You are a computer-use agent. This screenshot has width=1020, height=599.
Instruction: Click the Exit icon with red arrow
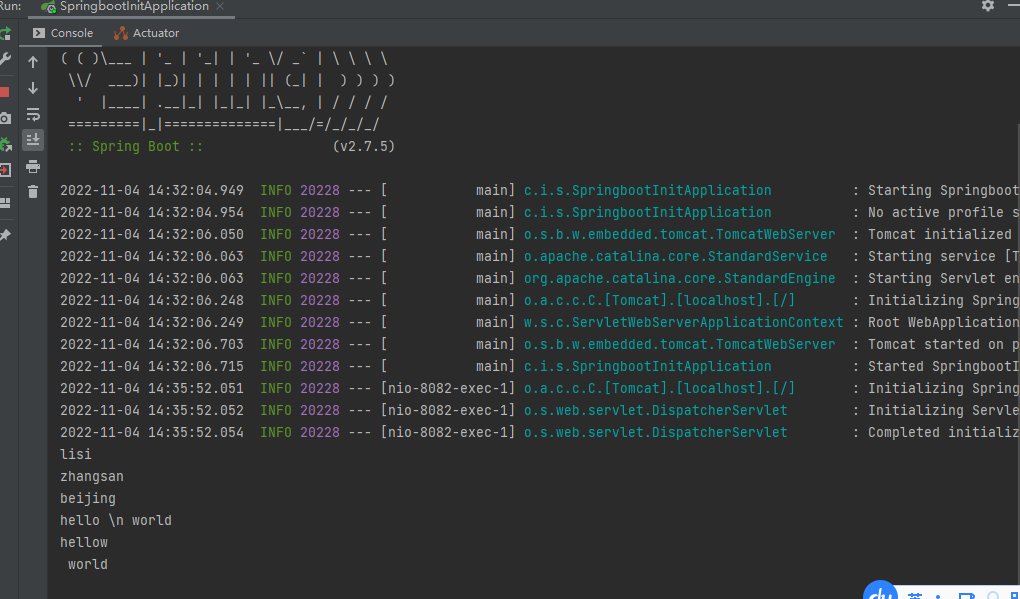click(x=5, y=170)
